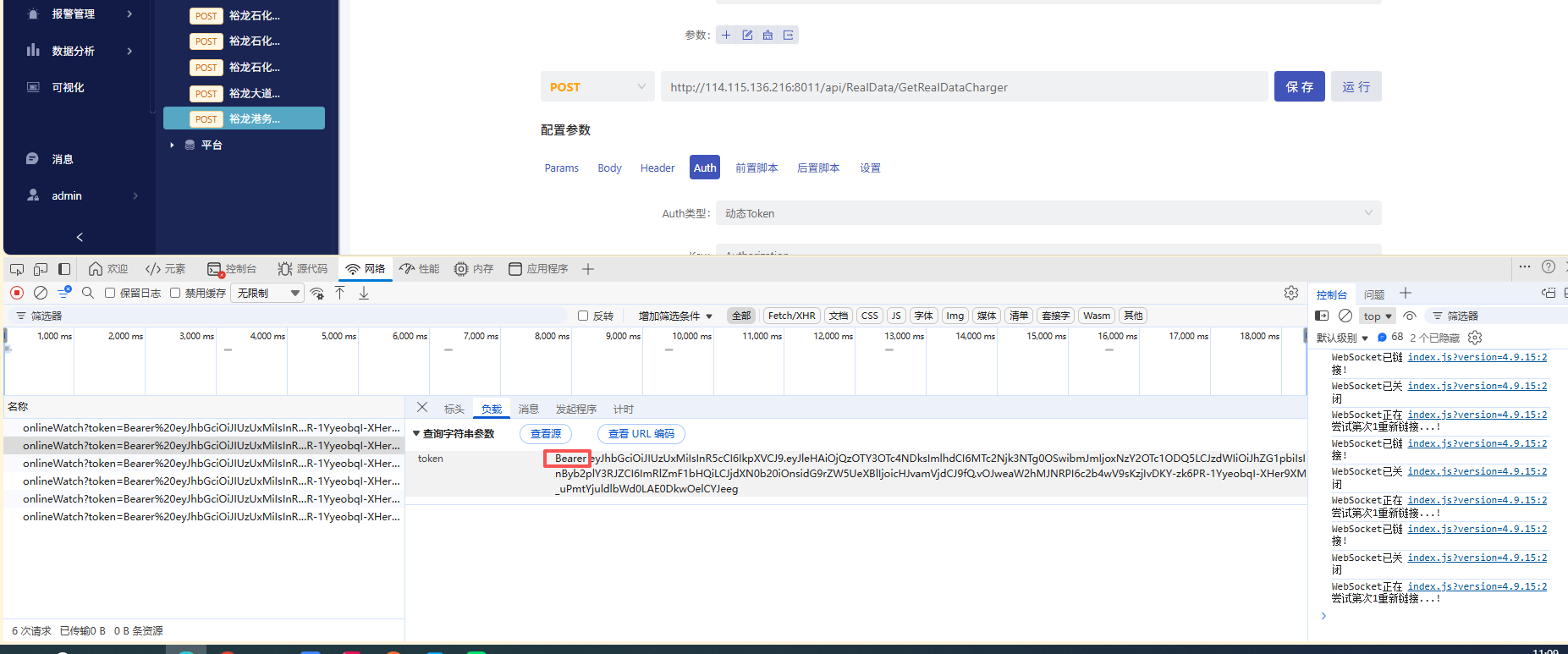The height and width of the screenshot is (654, 1568).
Task: Open network search with magnifier icon
Action: pos(88,293)
